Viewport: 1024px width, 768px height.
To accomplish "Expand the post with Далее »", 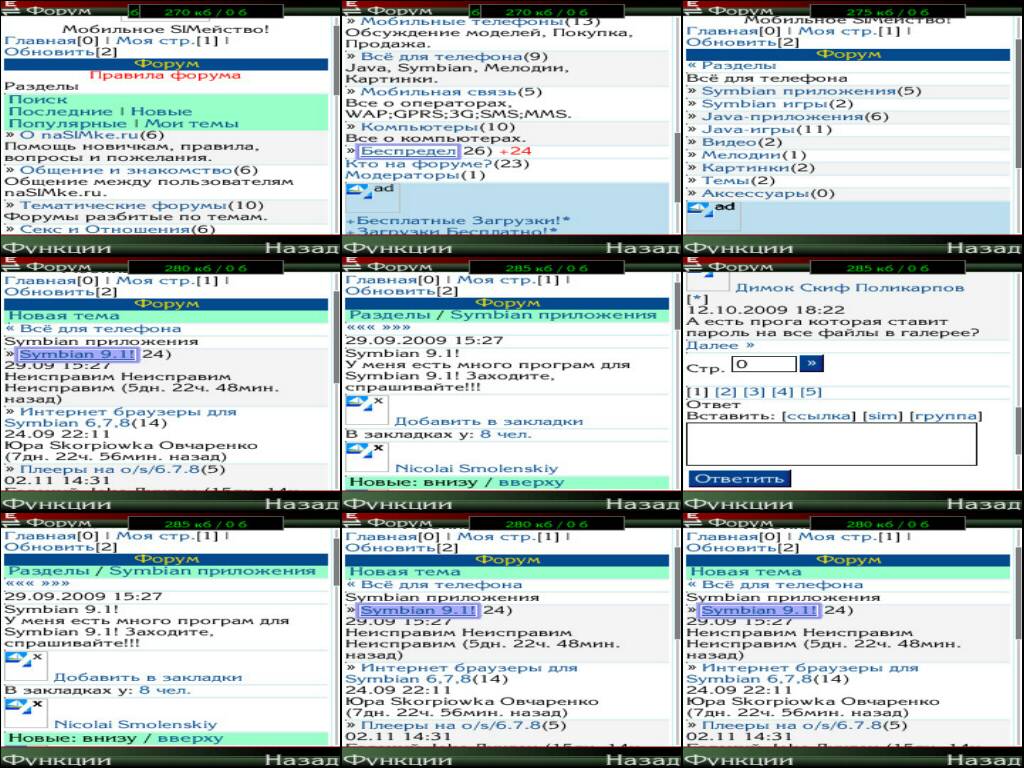I will (x=720, y=345).
